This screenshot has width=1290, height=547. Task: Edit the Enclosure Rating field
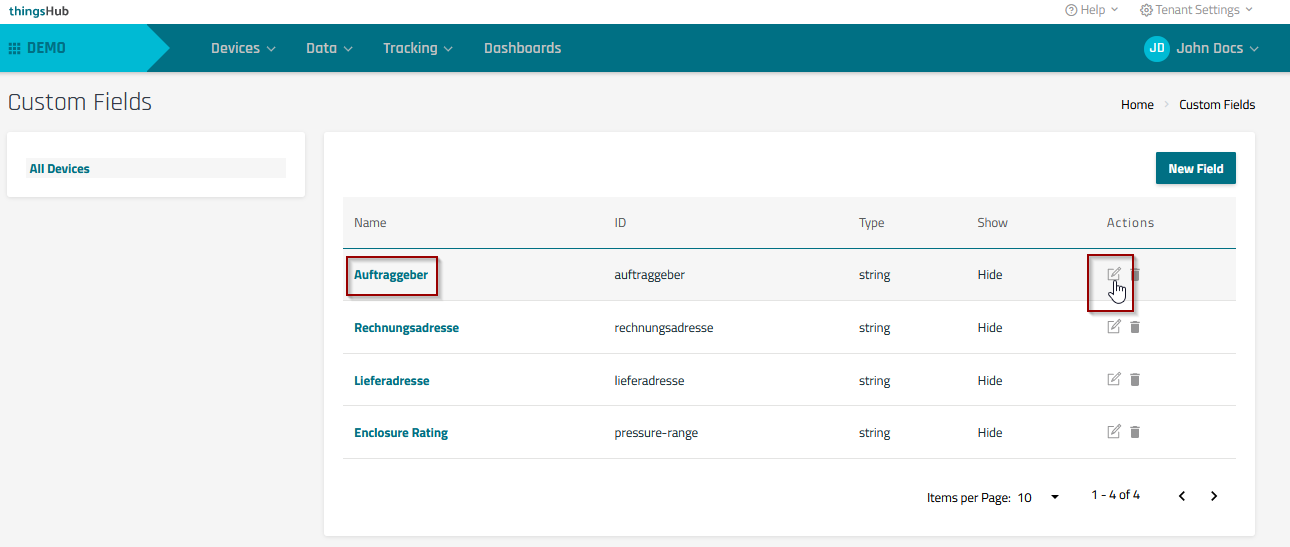click(1114, 432)
